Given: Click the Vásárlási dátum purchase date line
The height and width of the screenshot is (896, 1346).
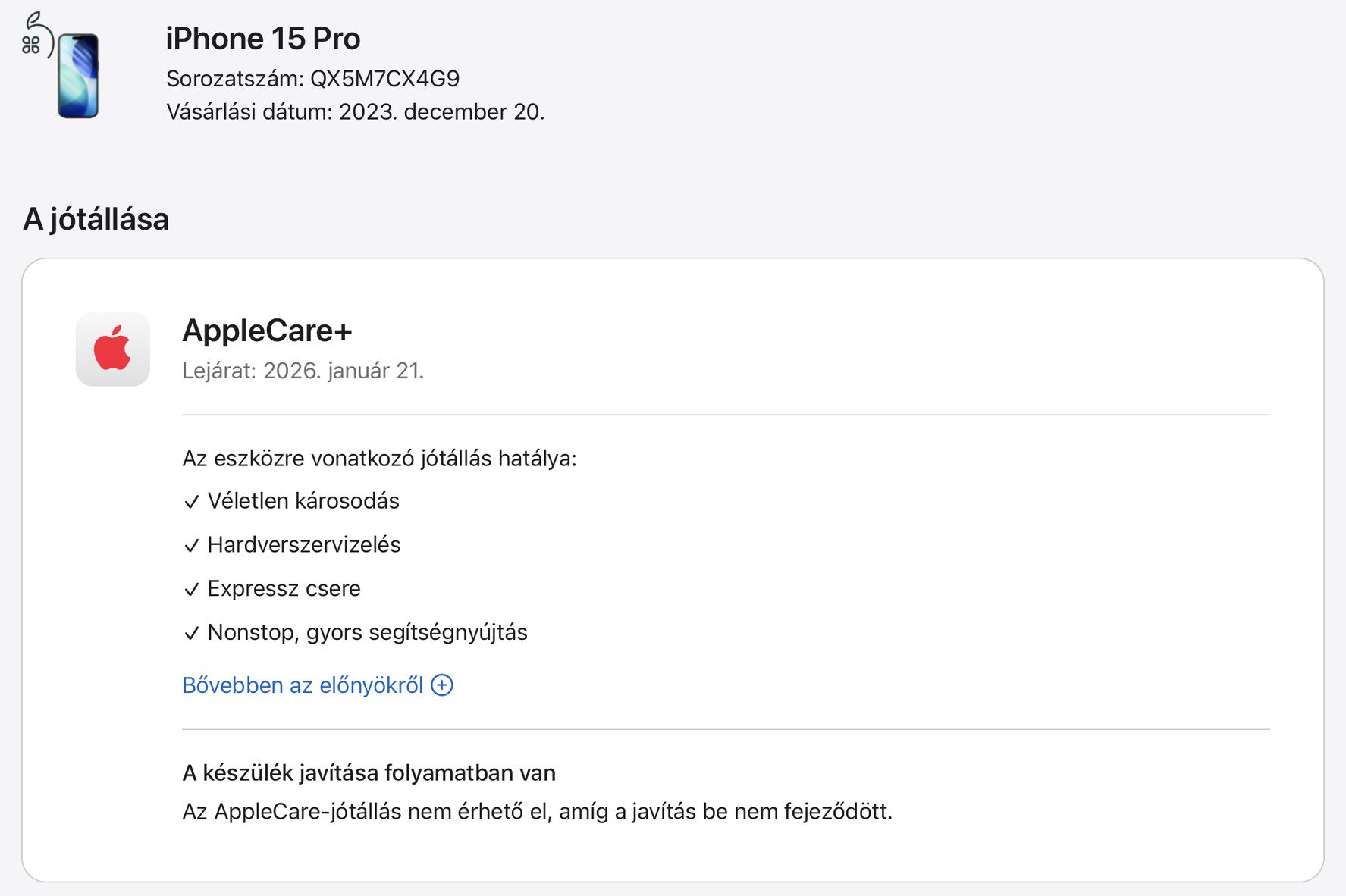Looking at the screenshot, I should point(355,112).
